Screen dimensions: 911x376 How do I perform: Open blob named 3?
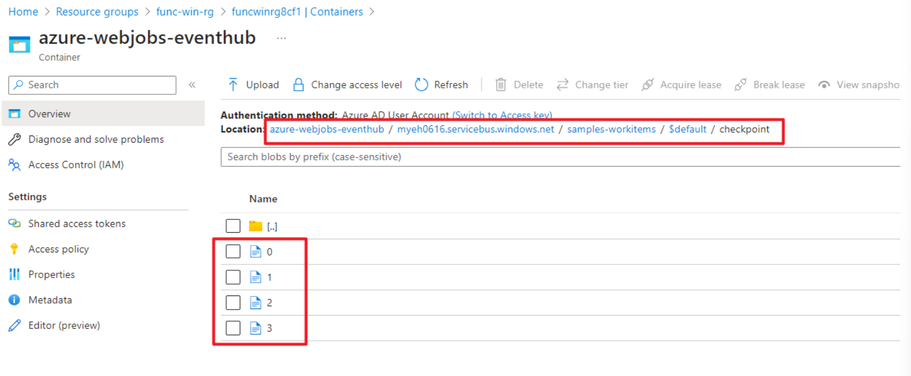click(270, 329)
